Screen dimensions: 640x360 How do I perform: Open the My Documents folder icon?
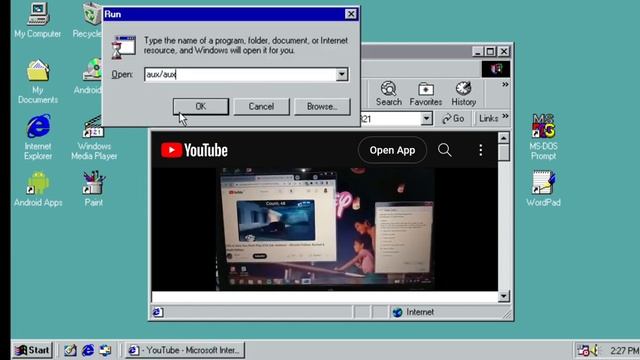pos(38,81)
